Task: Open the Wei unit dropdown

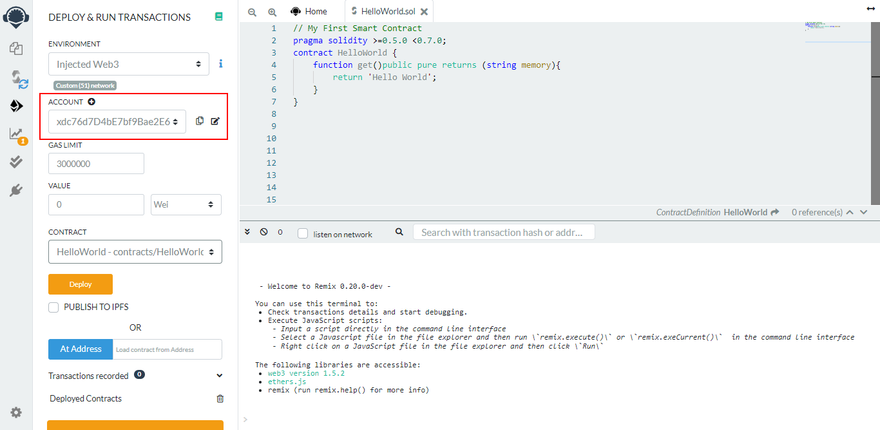Action: click(x=186, y=204)
